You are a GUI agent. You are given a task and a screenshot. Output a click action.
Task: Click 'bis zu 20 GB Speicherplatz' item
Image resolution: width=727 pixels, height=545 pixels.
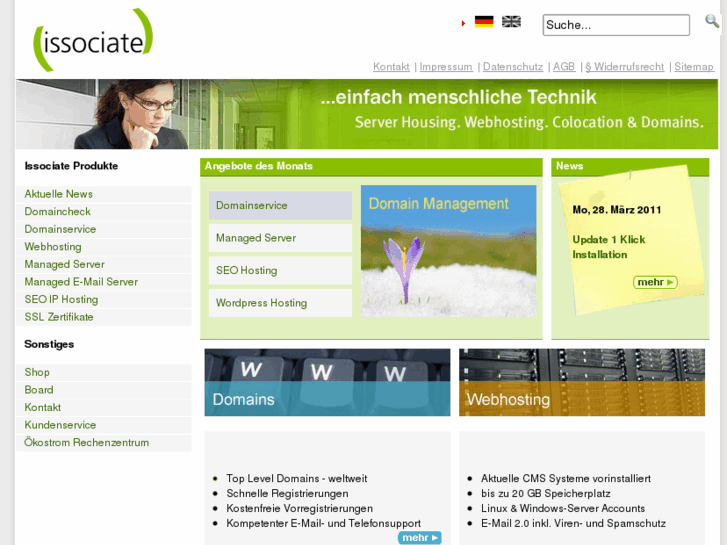546,494
